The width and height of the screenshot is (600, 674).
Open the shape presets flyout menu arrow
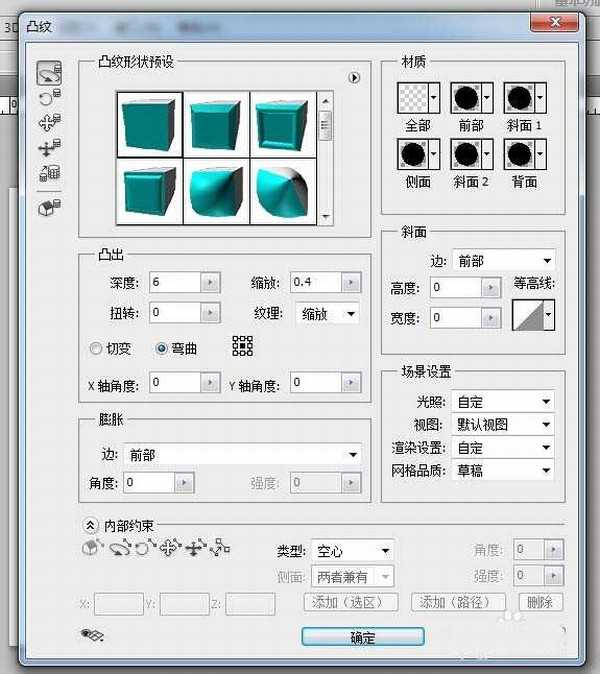pyautogui.click(x=354, y=77)
